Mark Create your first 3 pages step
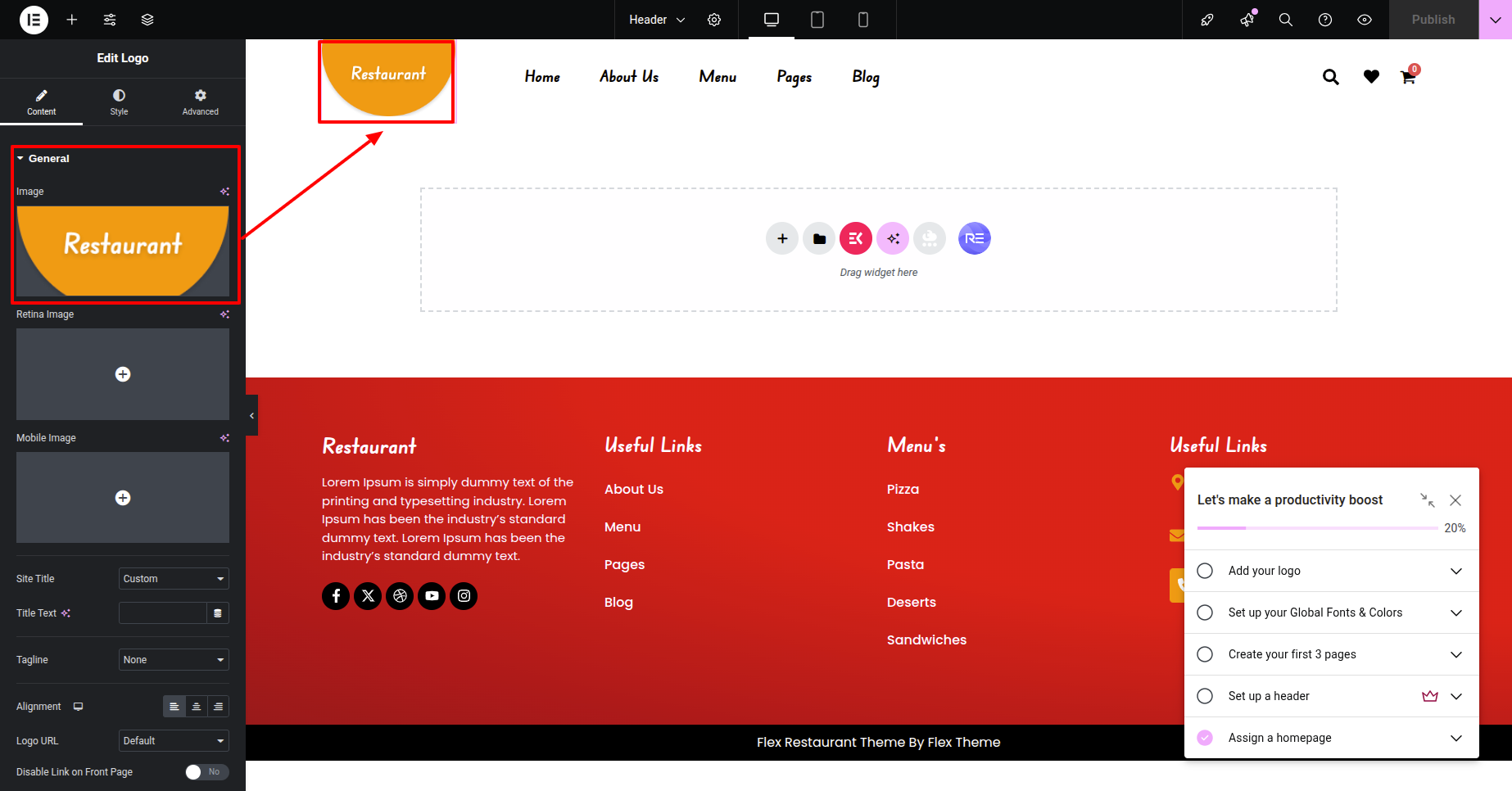Viewport: 1512px width, 791px height. point(1205,654)
